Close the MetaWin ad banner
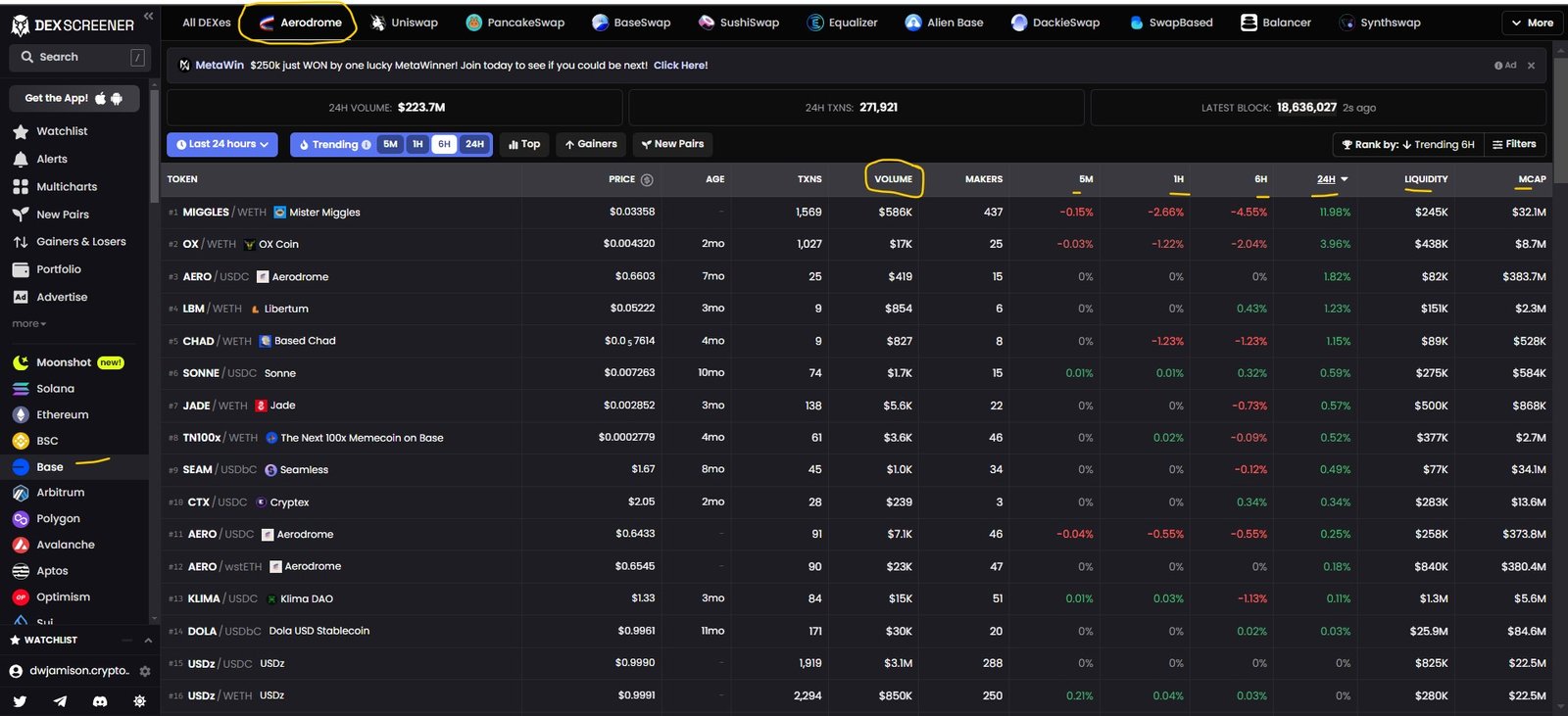The image size is (1568, 716). (x=1531, y=66)
